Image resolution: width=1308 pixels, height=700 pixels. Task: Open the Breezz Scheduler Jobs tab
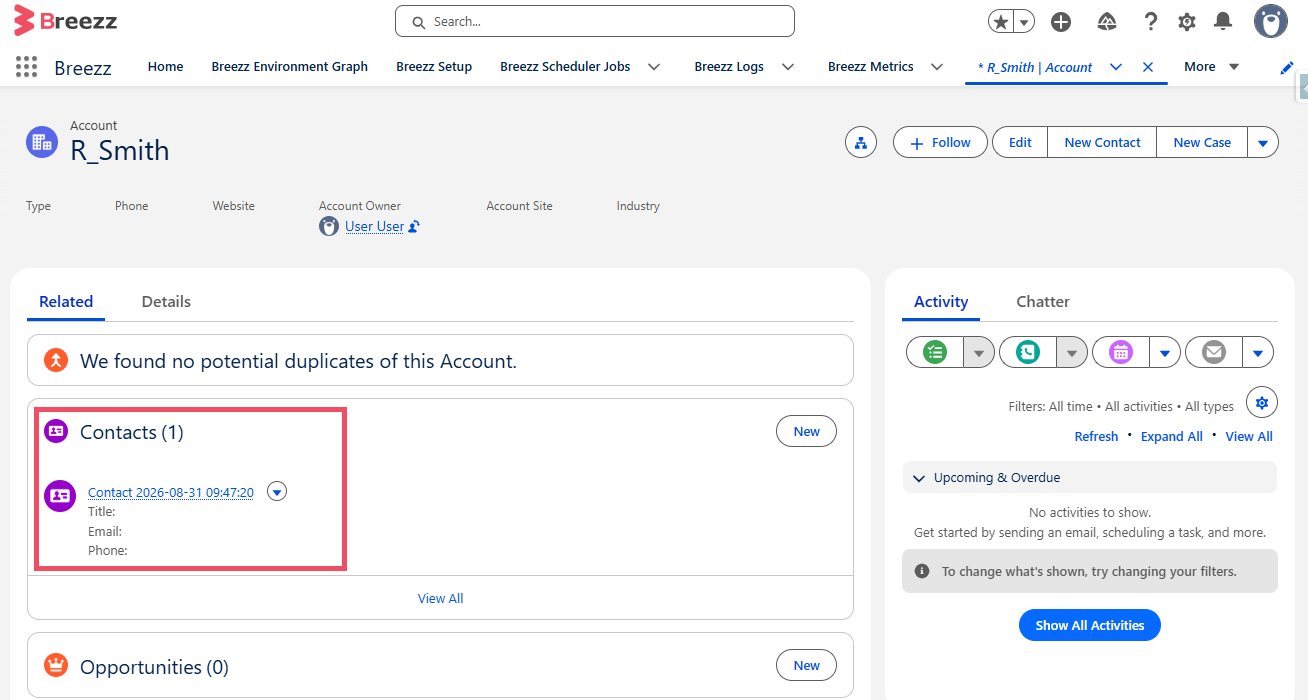point(565,67)
